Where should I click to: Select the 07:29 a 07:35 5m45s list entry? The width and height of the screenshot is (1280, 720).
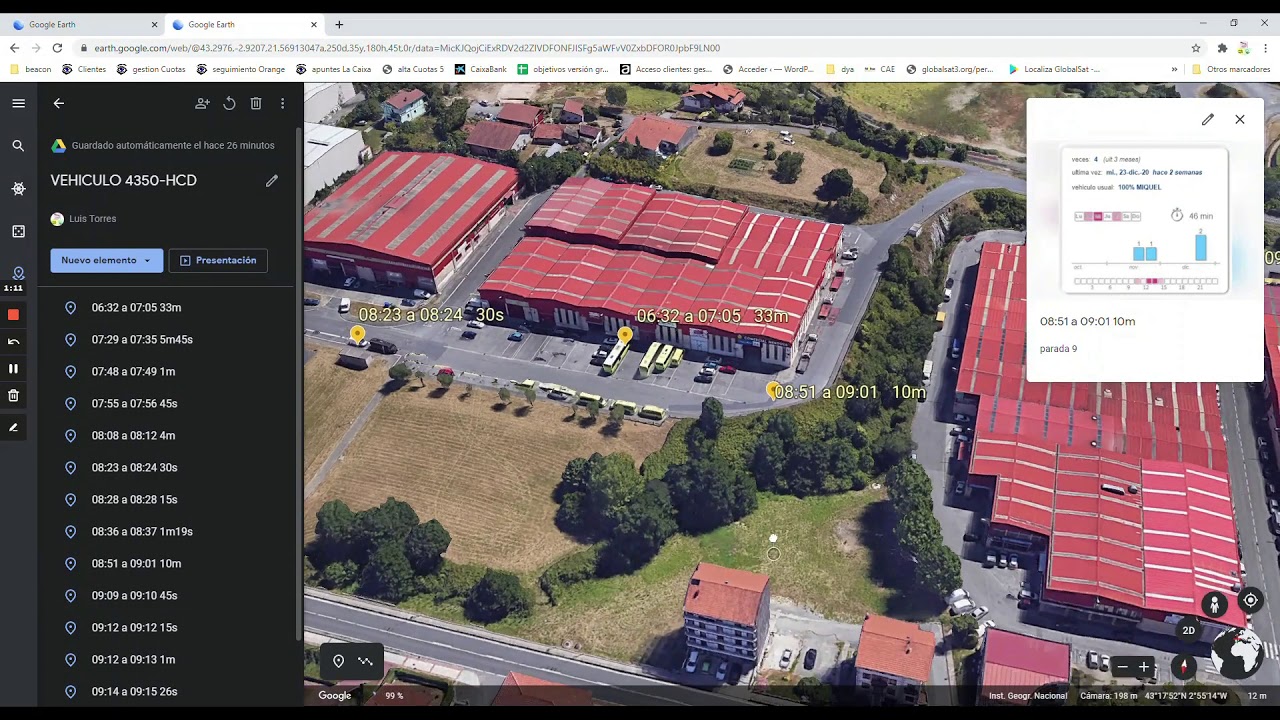point(168,340)
